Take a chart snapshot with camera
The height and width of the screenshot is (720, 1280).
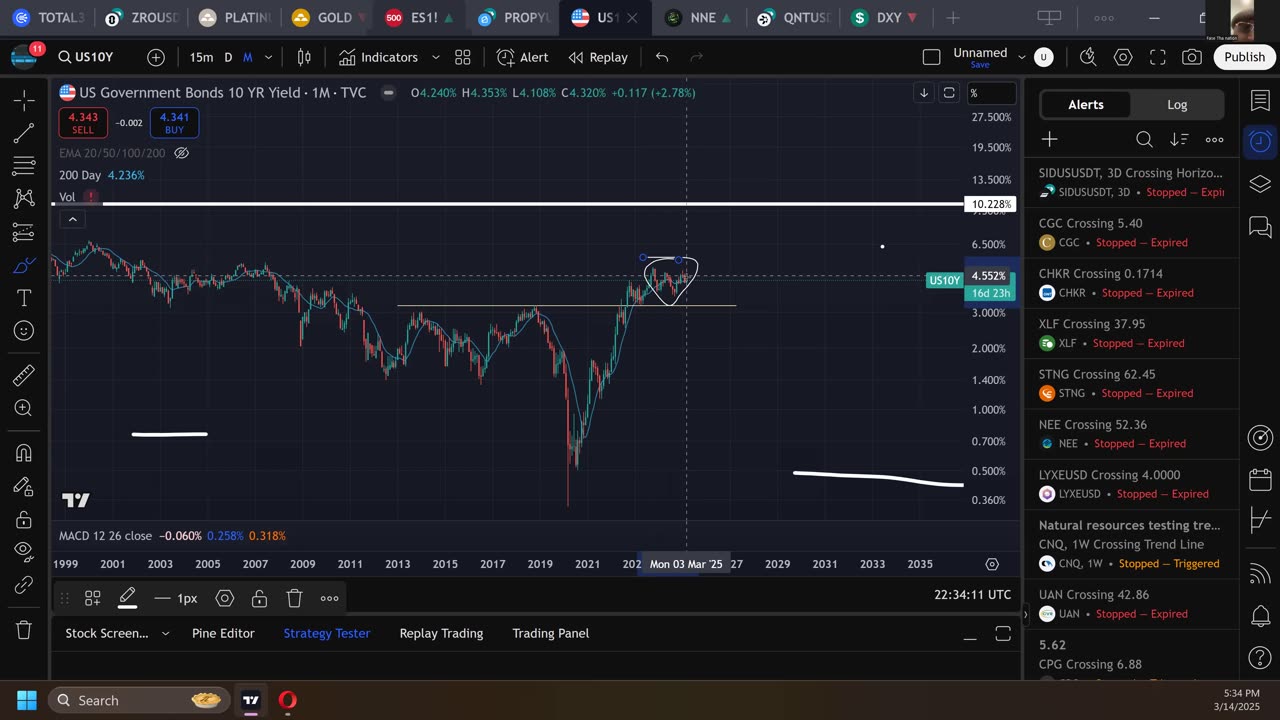tap(1191, 57)
